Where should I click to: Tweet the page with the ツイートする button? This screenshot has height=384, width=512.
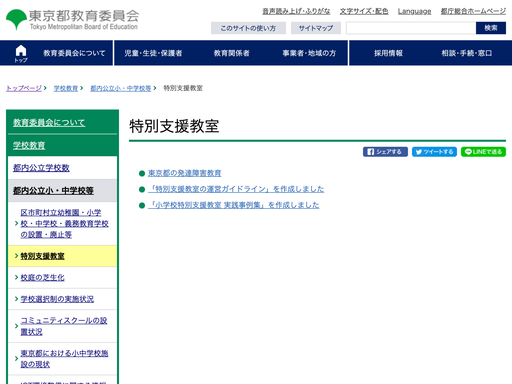(434, 152)
